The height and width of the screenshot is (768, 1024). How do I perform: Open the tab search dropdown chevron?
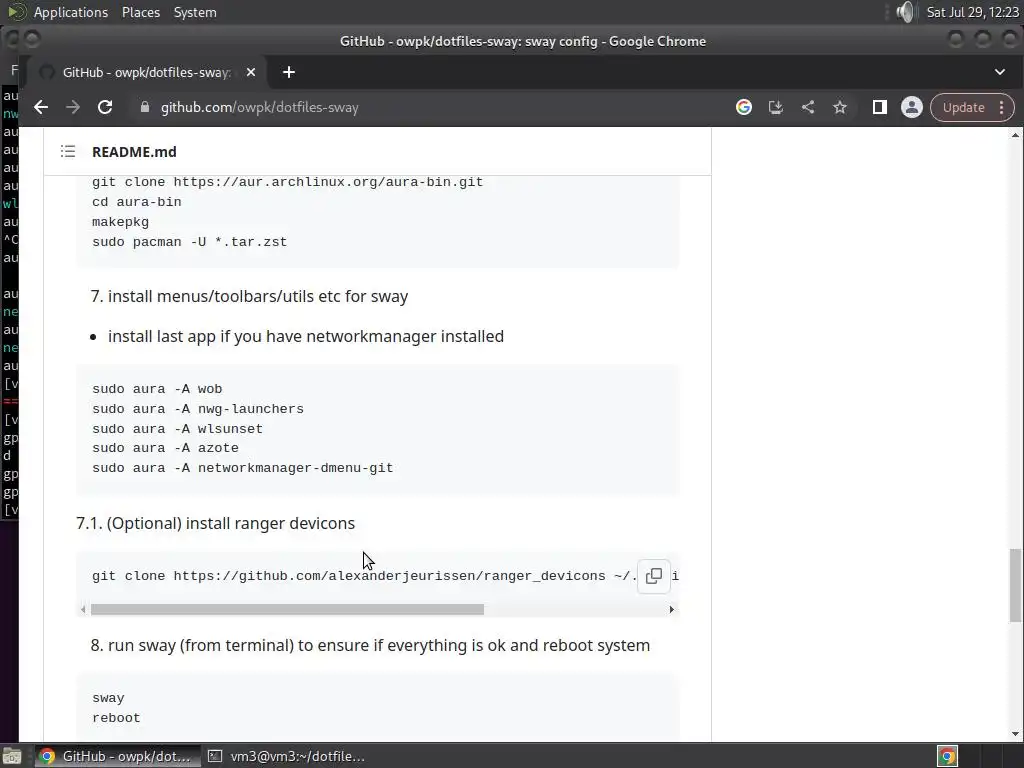pyautogui.click(x=1000, y=72)
